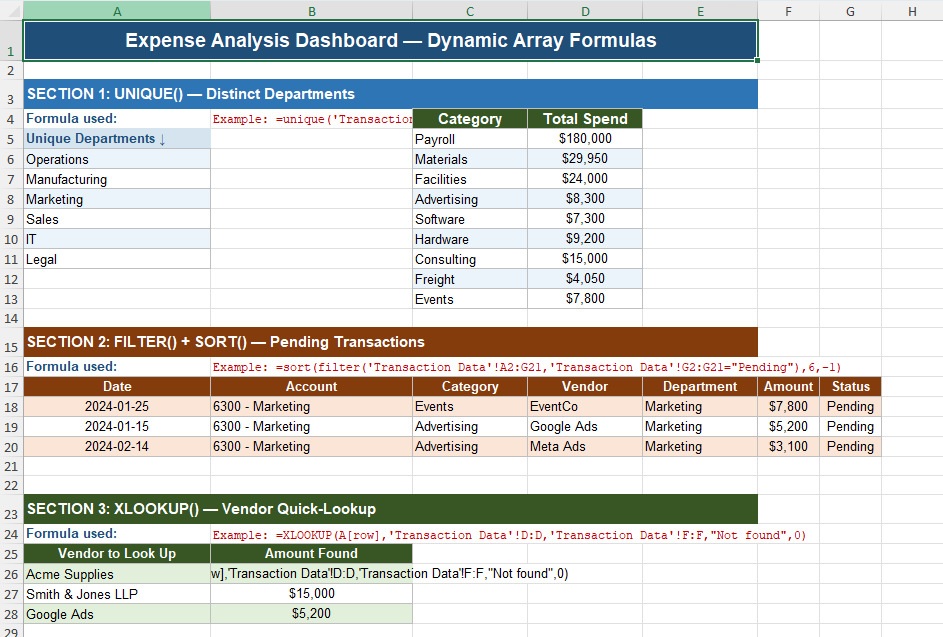The width and height of the screenshot is (943, 637).
Task: Select the 2024-02-14 date cell
Action: (117, 446)
